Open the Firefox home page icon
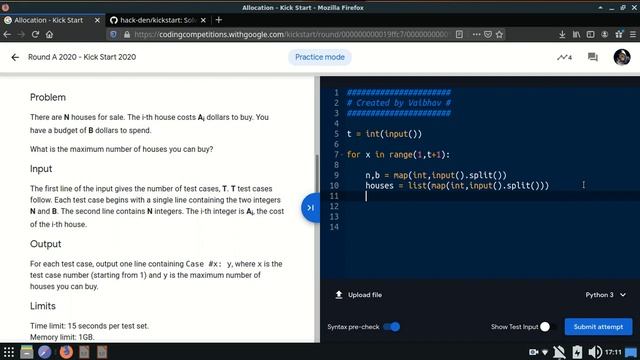 point(49,34)
